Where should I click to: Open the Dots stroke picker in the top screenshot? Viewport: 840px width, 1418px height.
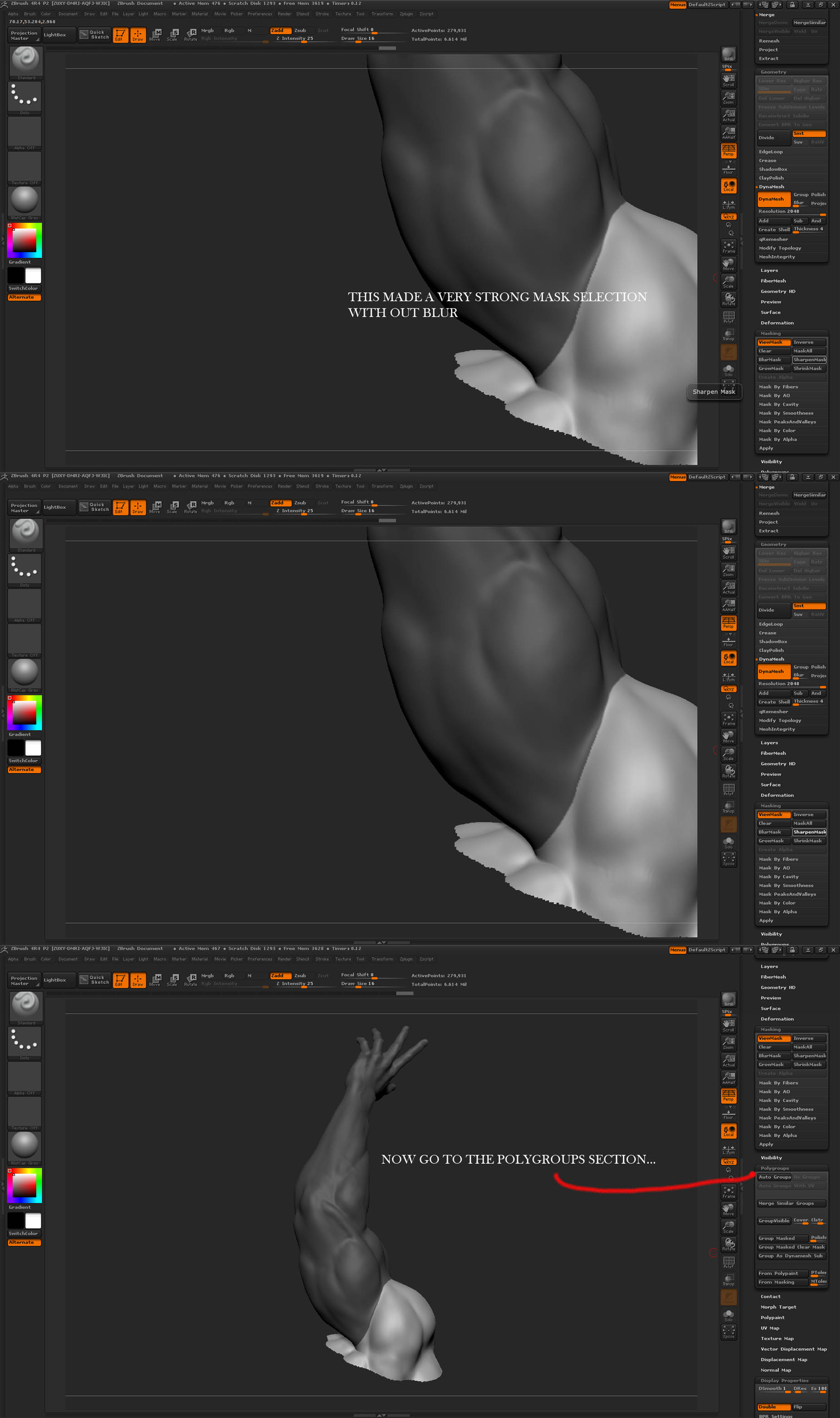pyautogui.click(x=25, y=98)
